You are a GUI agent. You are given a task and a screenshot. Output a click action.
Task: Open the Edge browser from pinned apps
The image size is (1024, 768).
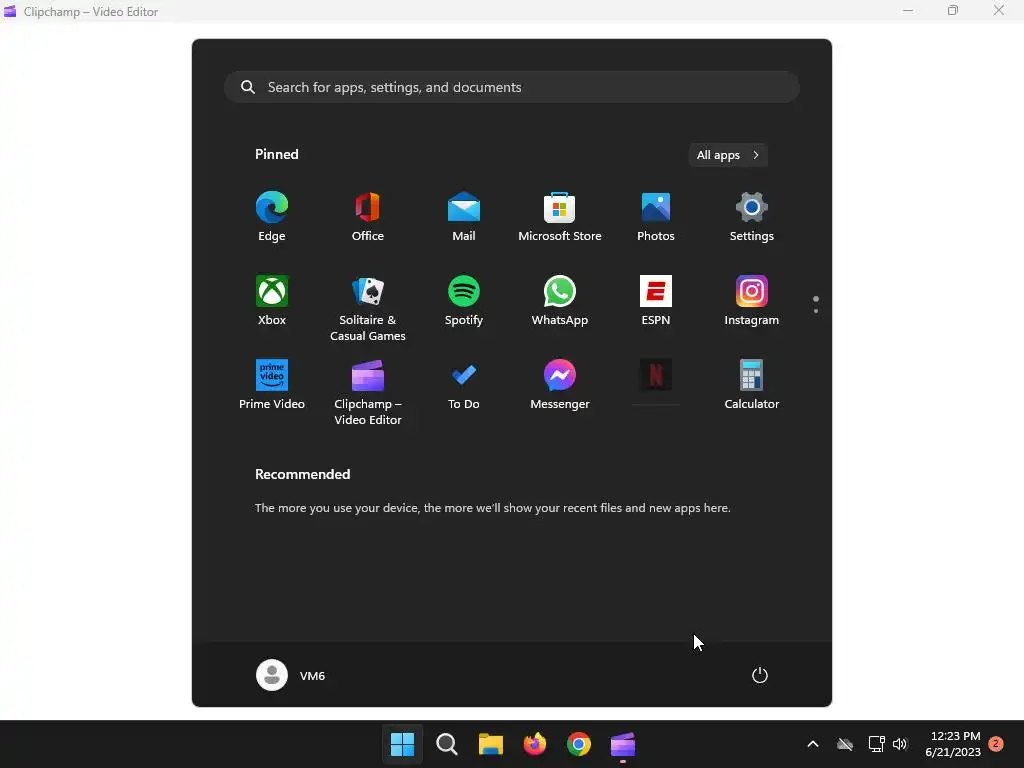coord(272,217)
